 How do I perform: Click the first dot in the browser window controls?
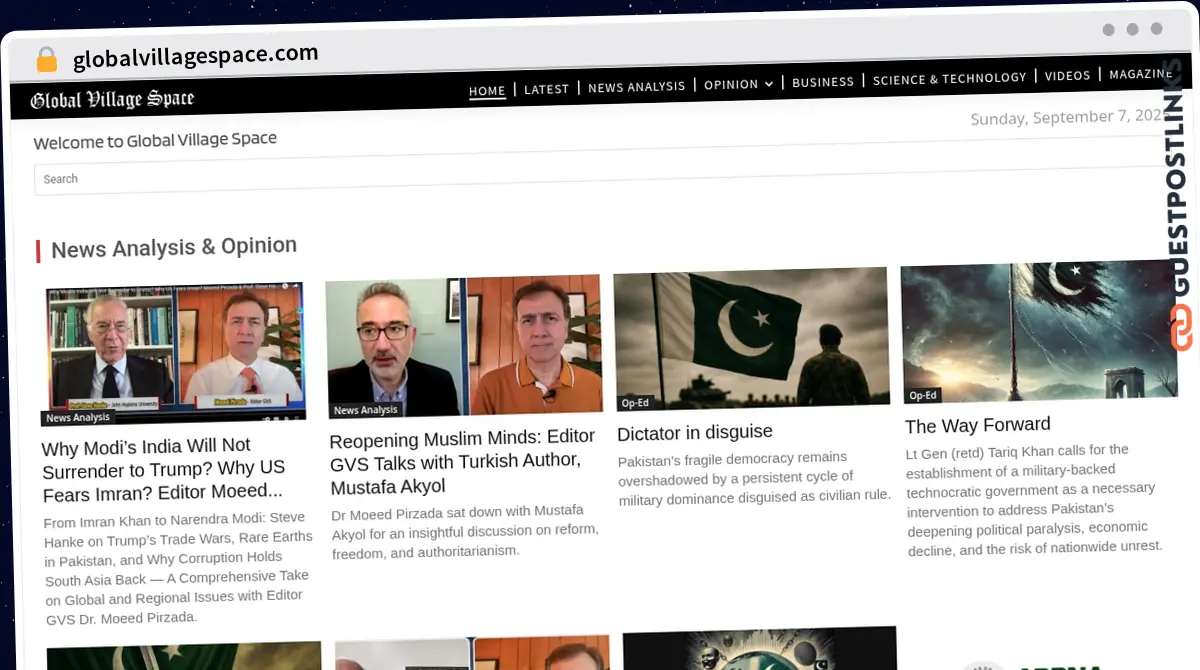(x=1109, y=29)
